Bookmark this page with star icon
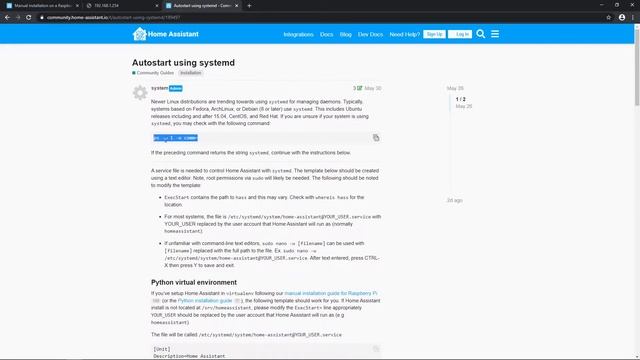Viewport: 640px width, 360px height. (x=609, y=17)
